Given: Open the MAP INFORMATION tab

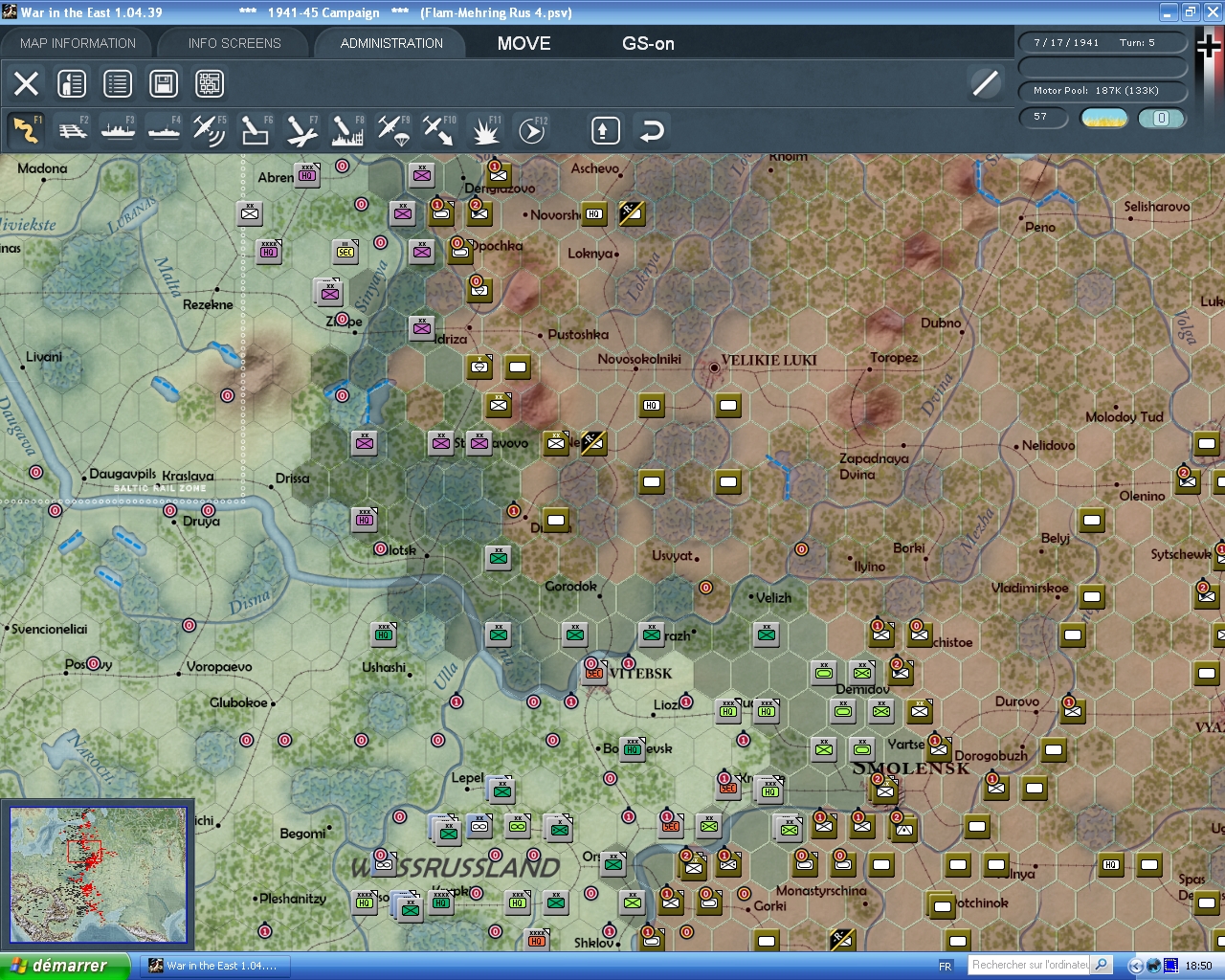Looking at the screenshot, I should click(78, 43).
